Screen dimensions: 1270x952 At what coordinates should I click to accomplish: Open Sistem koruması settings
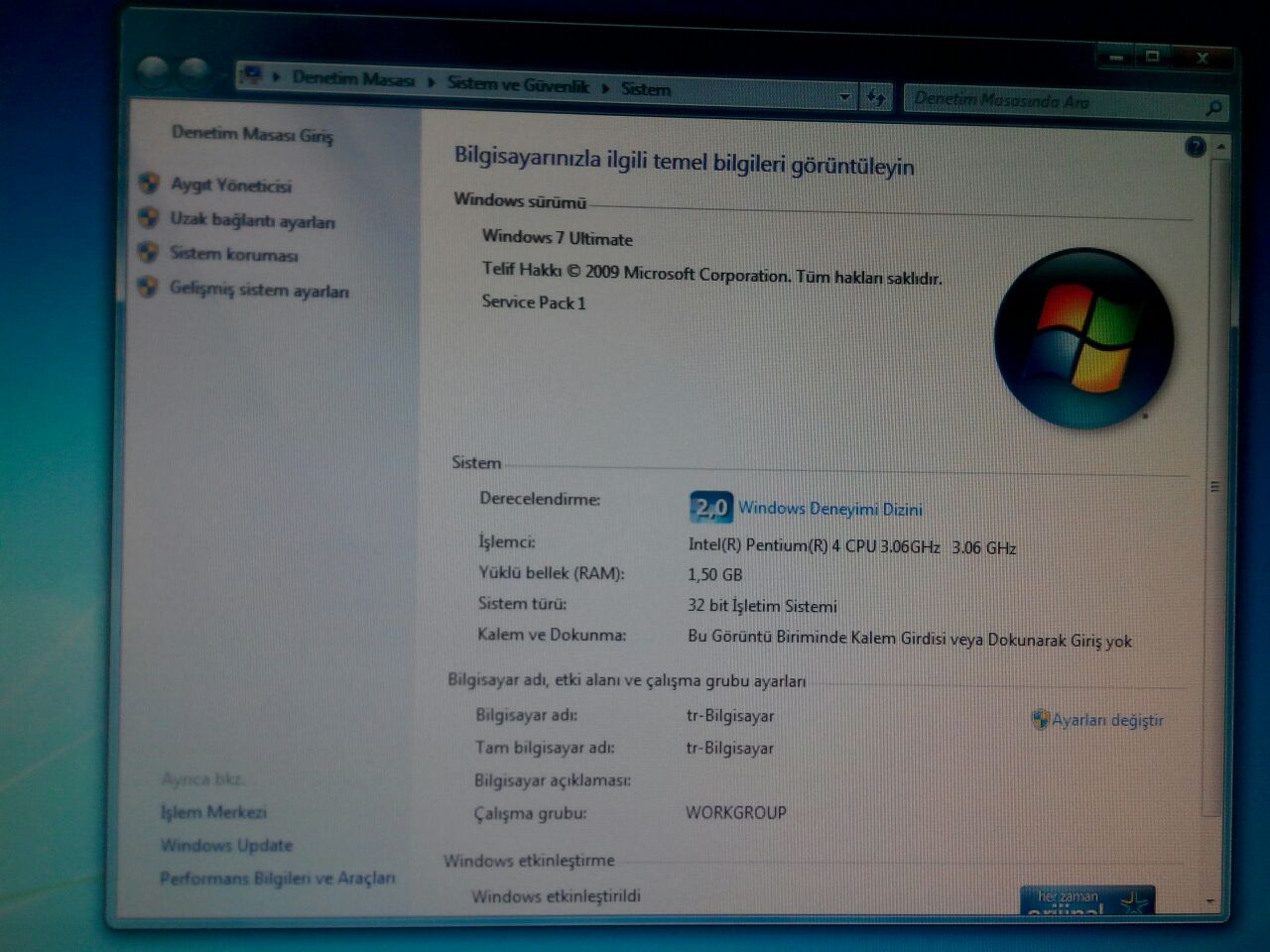(x=233, y=254)
